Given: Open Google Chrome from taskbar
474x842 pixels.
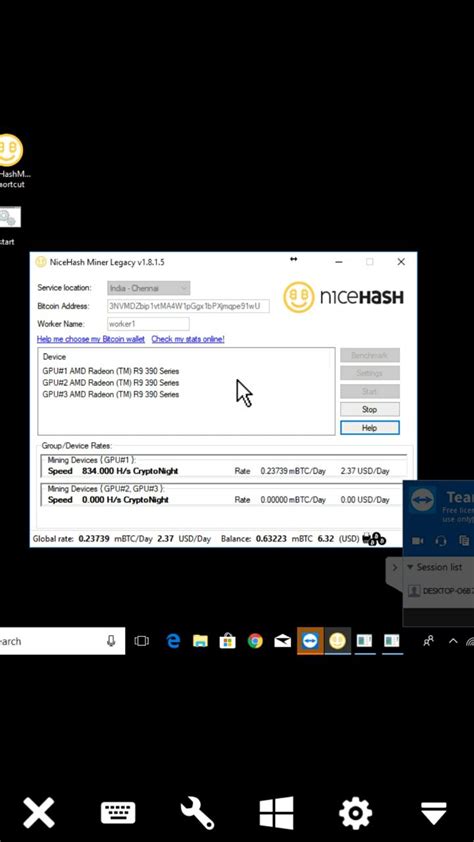Looking at the screenshot, I should coord(255,641).
